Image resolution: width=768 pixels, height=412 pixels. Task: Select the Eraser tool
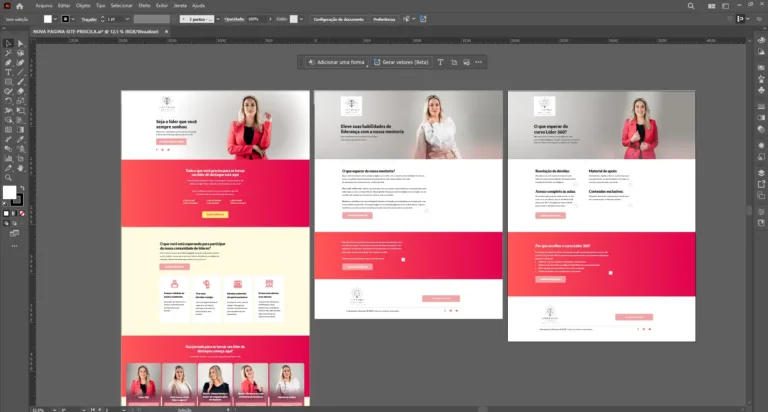tap(21, 91)
